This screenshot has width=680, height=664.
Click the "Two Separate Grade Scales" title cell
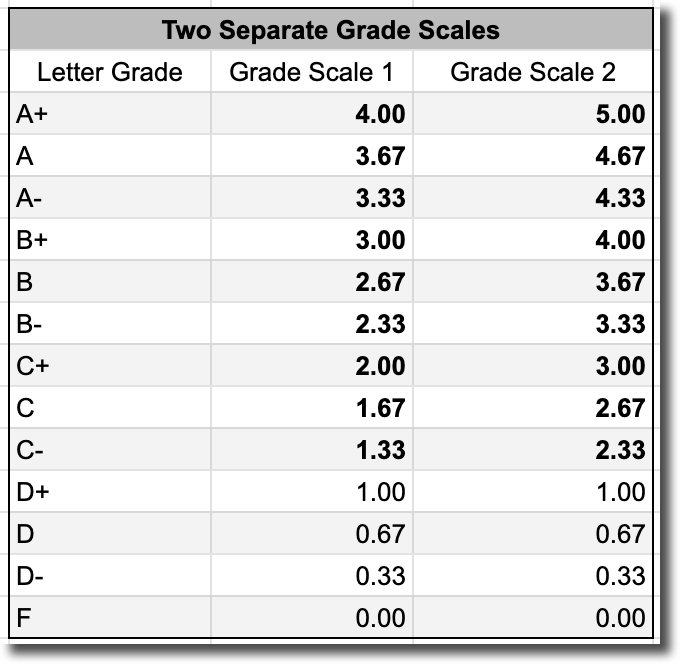[330, 30]
